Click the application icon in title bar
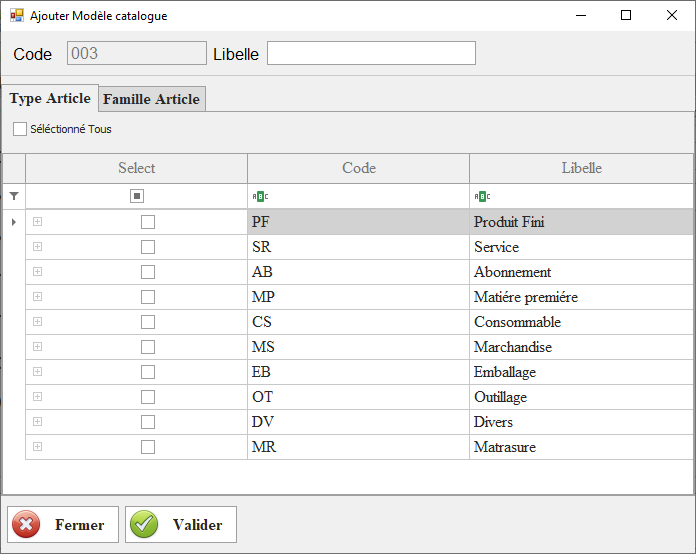 (16, 16)
